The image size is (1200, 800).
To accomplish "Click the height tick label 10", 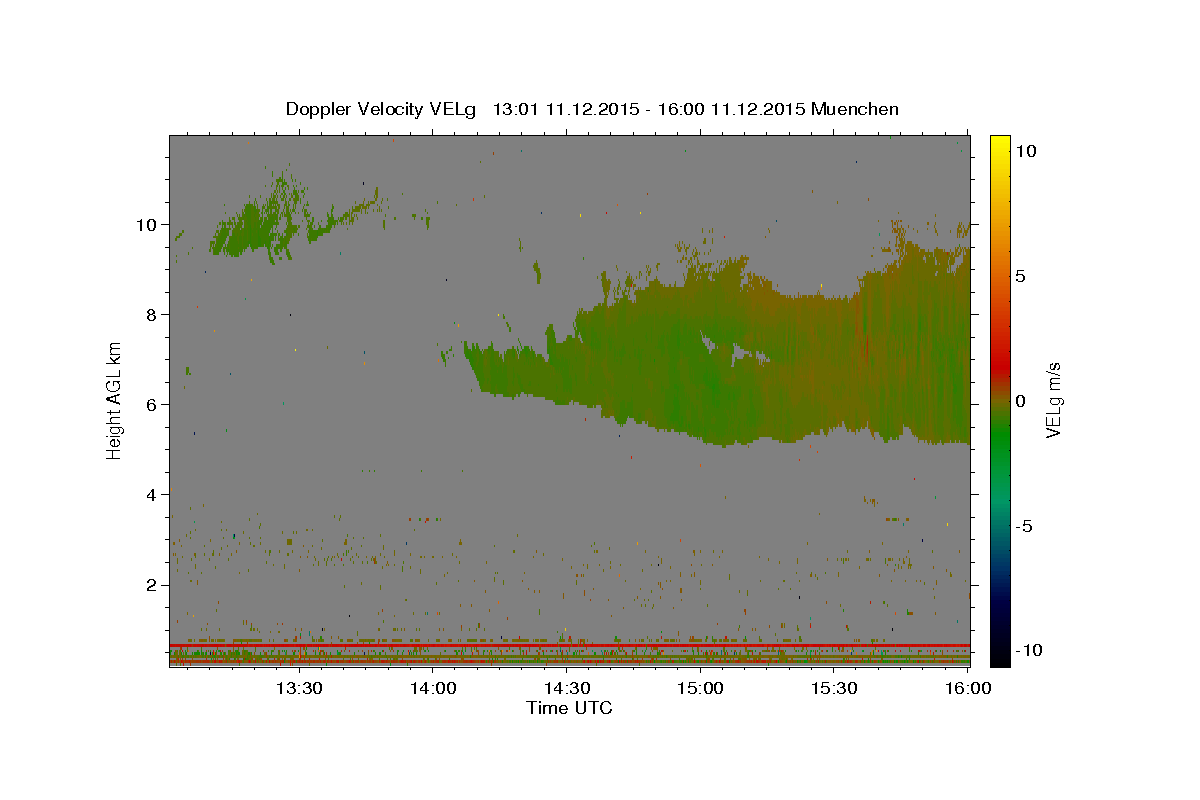I will (x=146, y=224).
